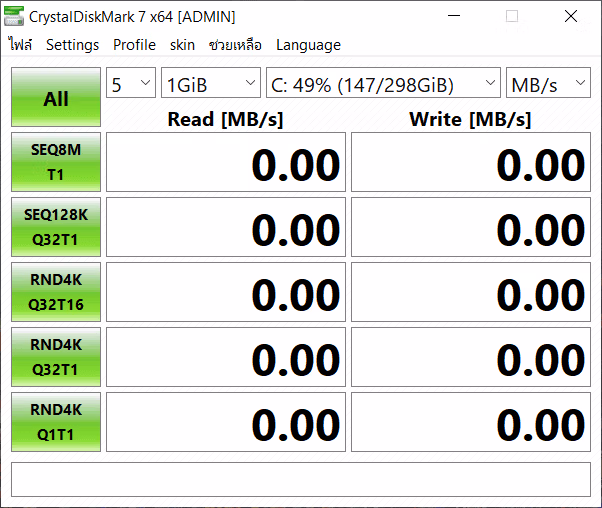Expand the MB/s unit dropdown
The image size is (602, 508).
pos(548,83)
